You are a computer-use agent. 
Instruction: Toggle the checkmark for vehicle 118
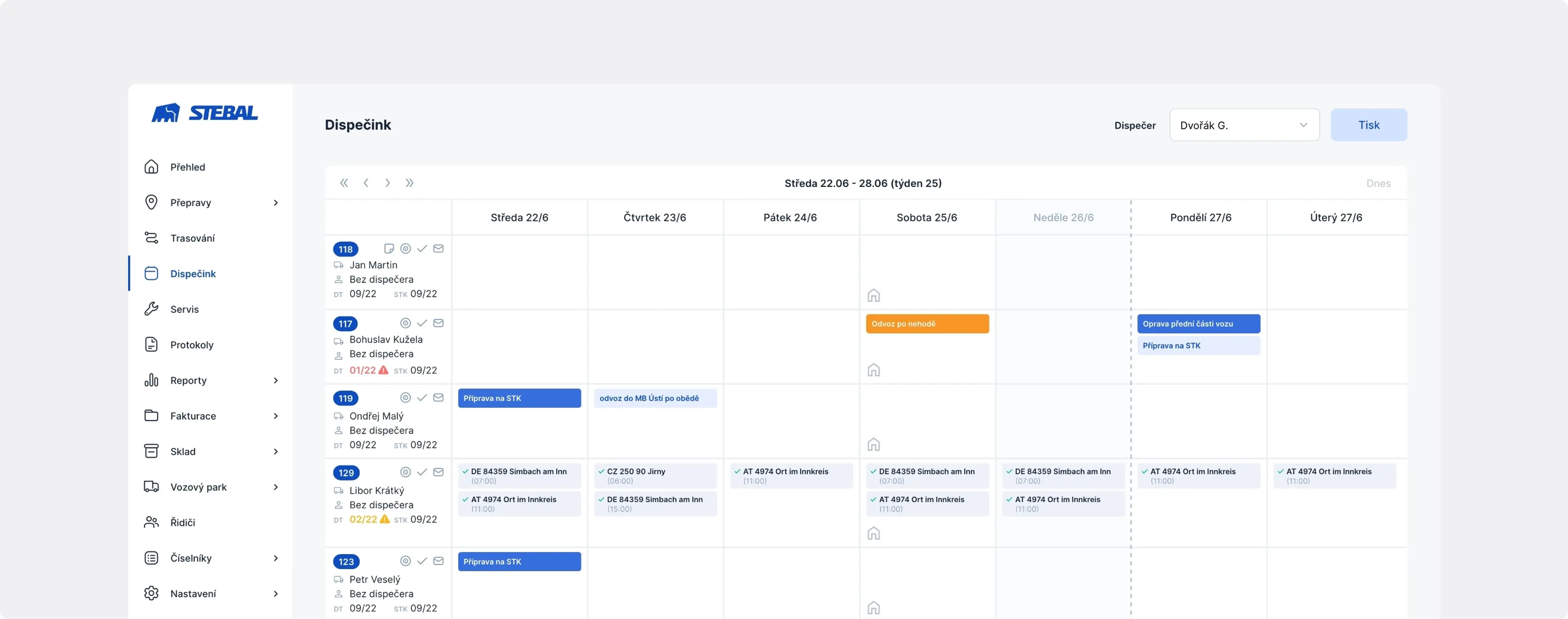(422, 248)
